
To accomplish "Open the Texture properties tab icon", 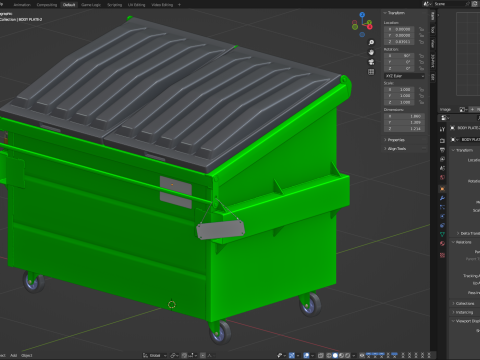I will (x=442, y=255).
